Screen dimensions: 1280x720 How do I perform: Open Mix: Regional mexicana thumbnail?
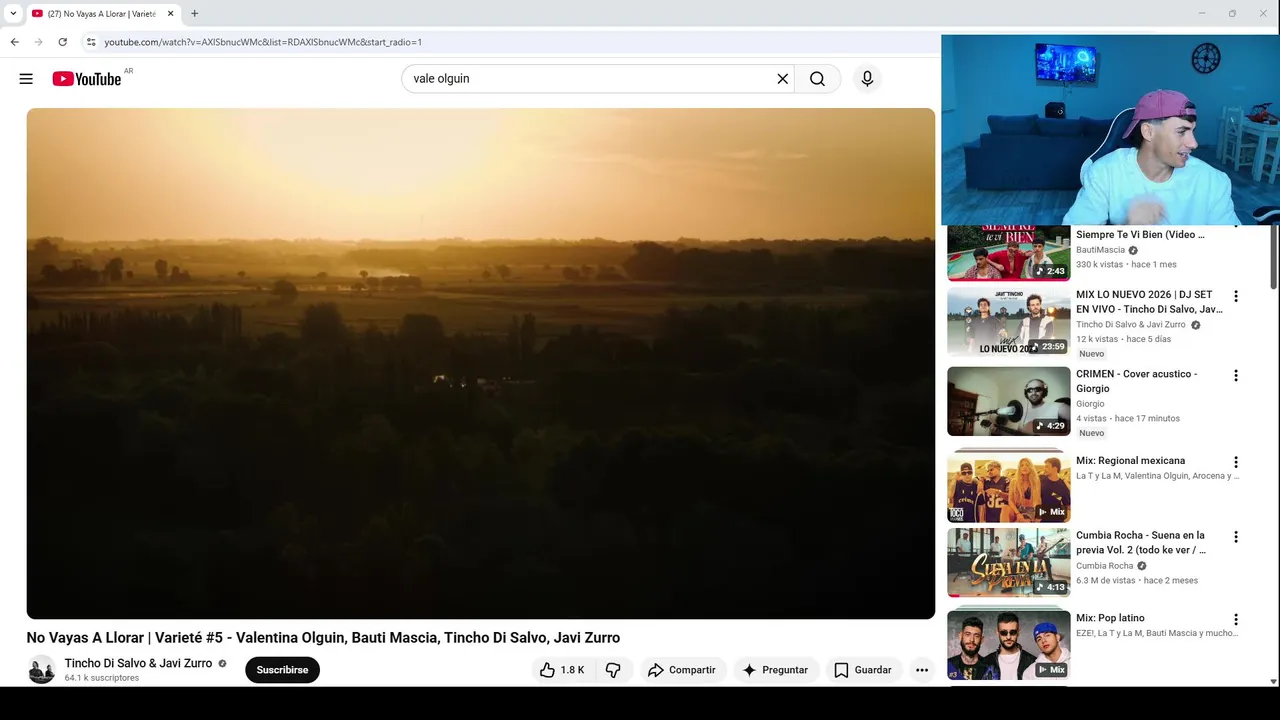tap(1008, 485)
